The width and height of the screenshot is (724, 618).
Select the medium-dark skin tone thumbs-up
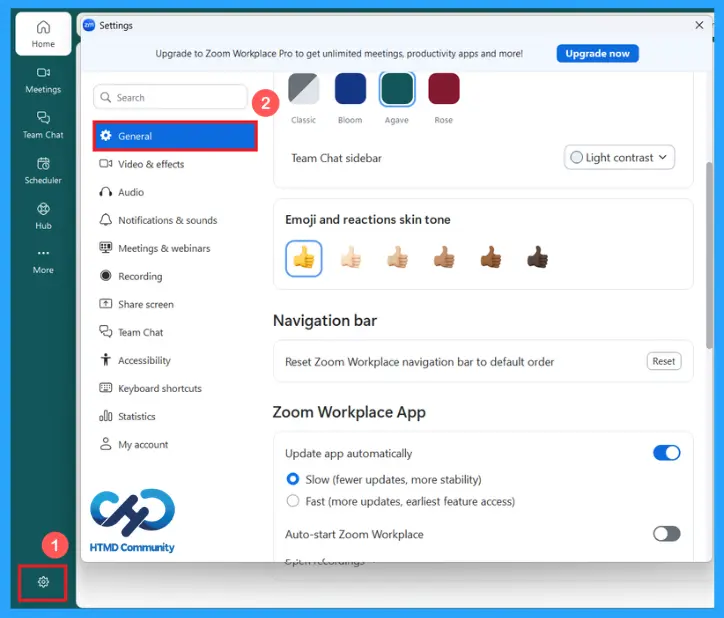point(491,258)
